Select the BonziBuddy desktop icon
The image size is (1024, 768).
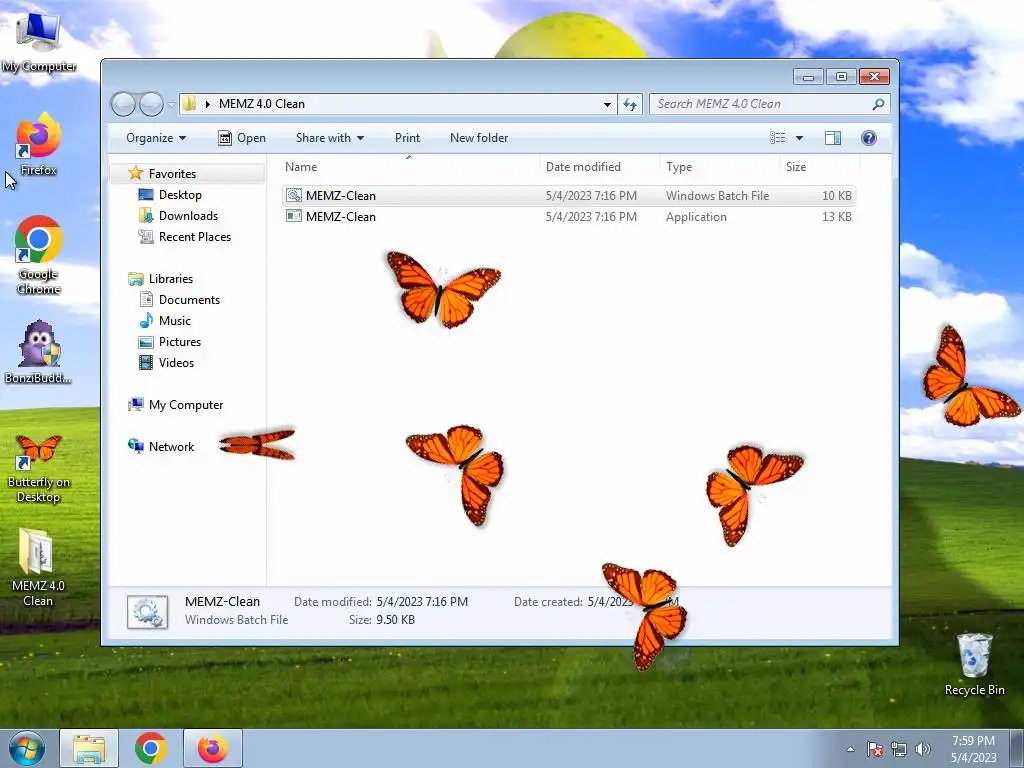coord(39,353)
